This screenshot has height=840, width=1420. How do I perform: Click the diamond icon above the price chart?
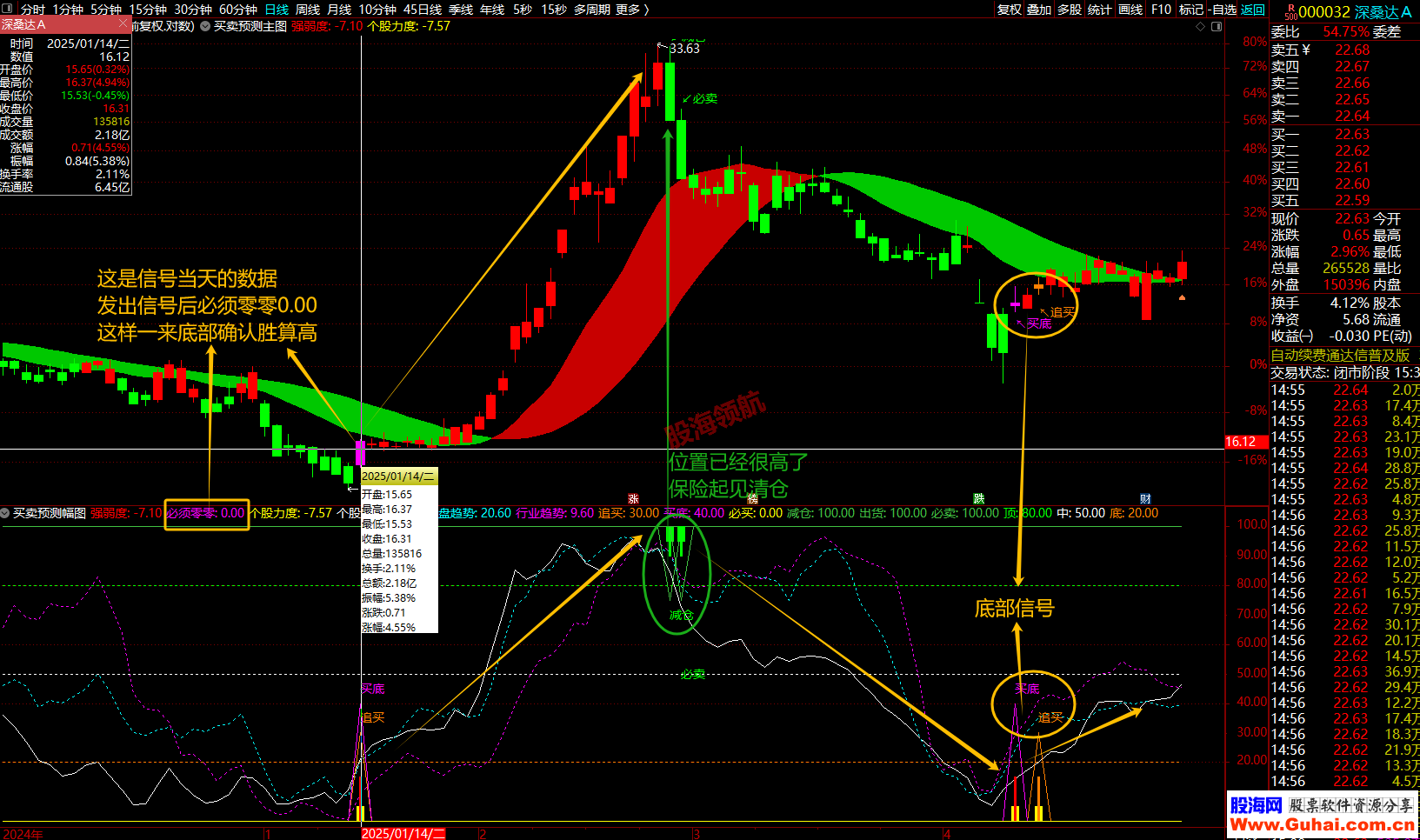point(1201,26)
